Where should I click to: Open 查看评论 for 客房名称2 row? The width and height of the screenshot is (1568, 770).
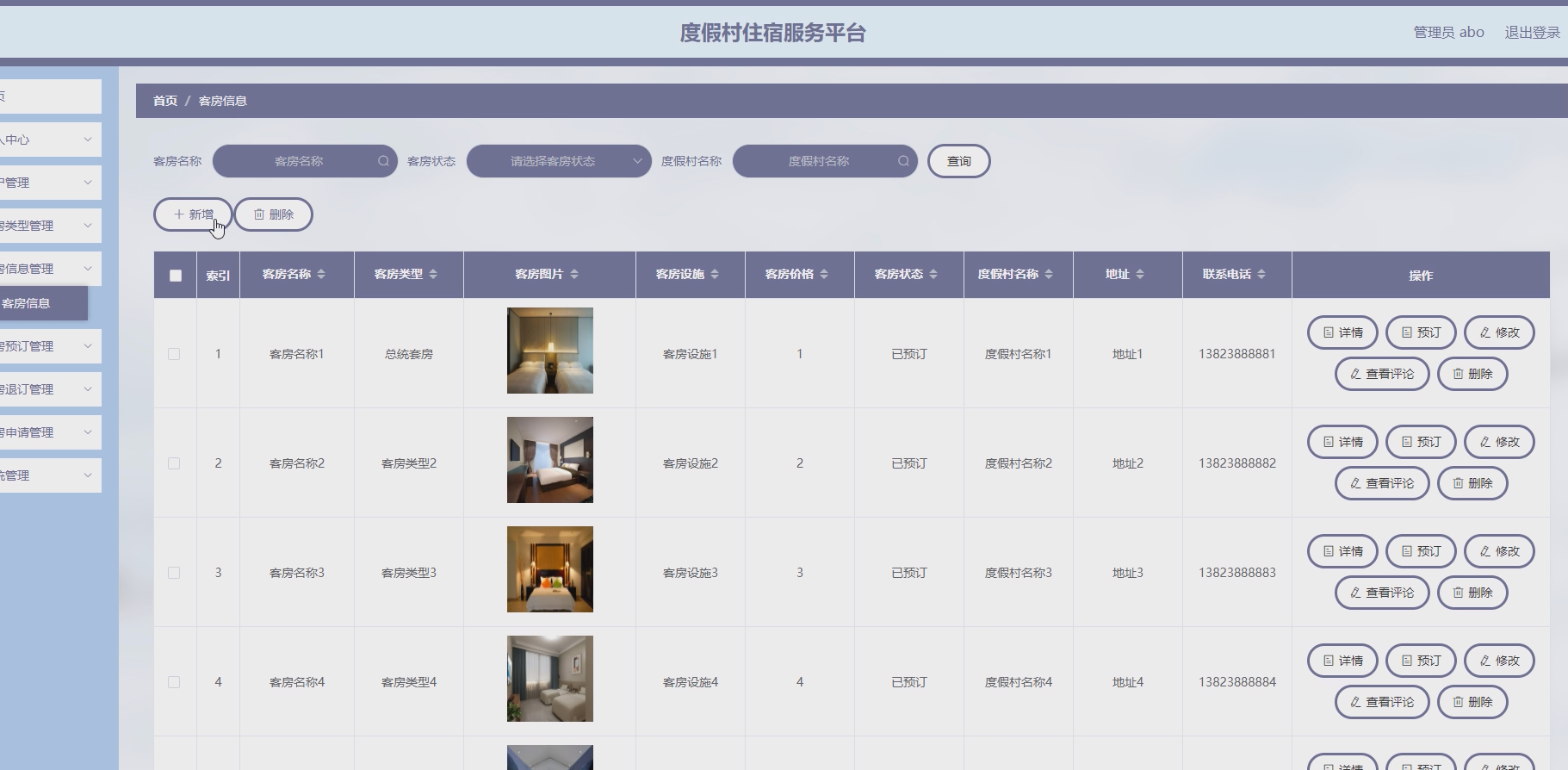point(1382,483)
